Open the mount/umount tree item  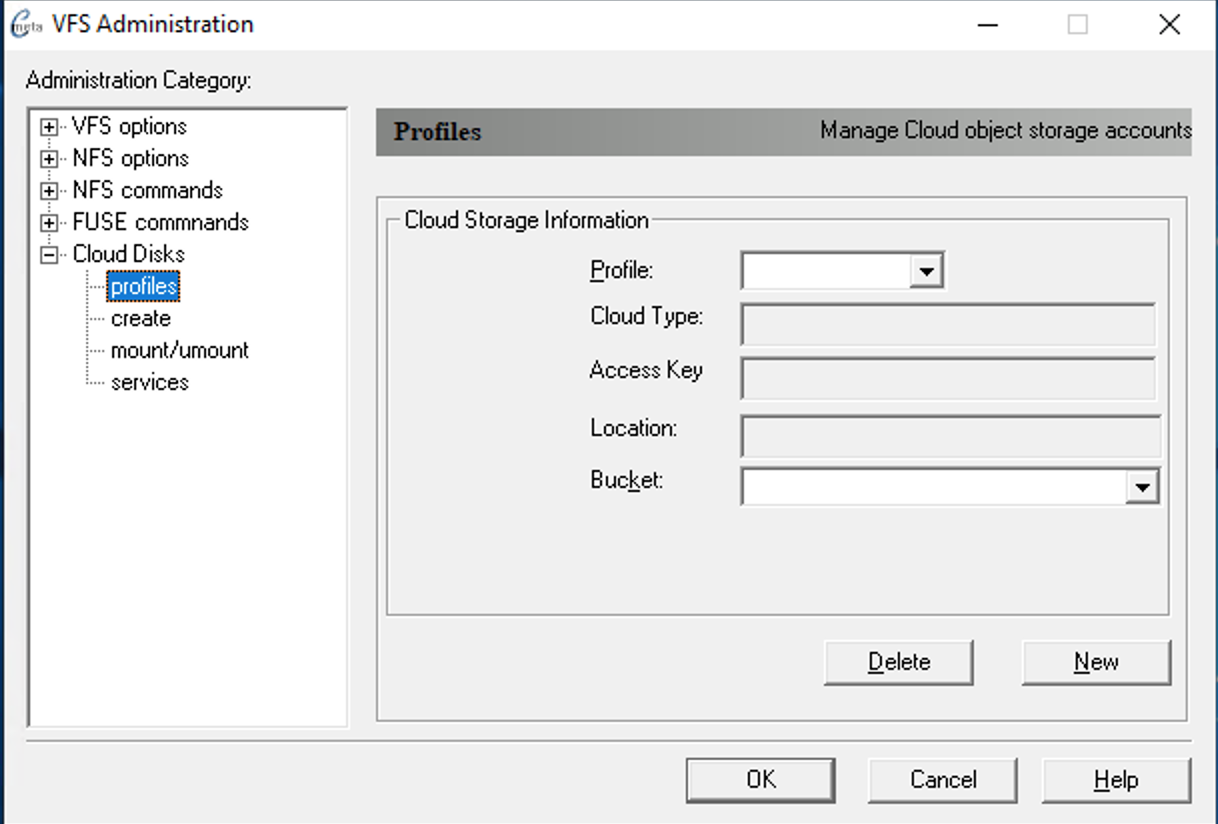[x=179, y=351]
